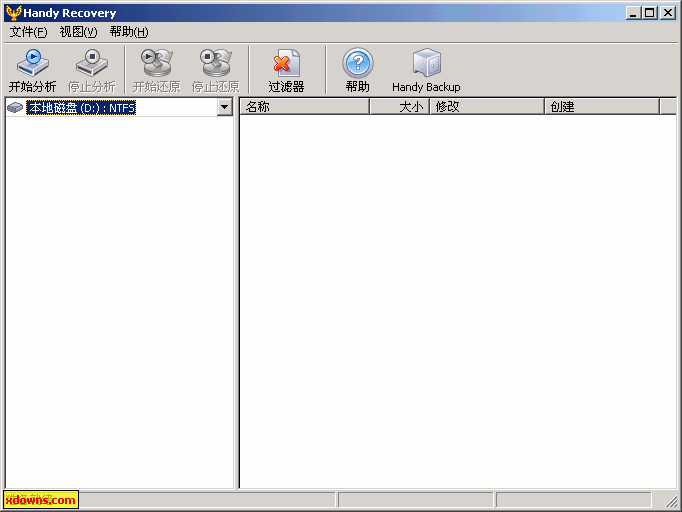Sort file list by 大小 column
The image size is (682, 512).
click(x=399, y=107)
